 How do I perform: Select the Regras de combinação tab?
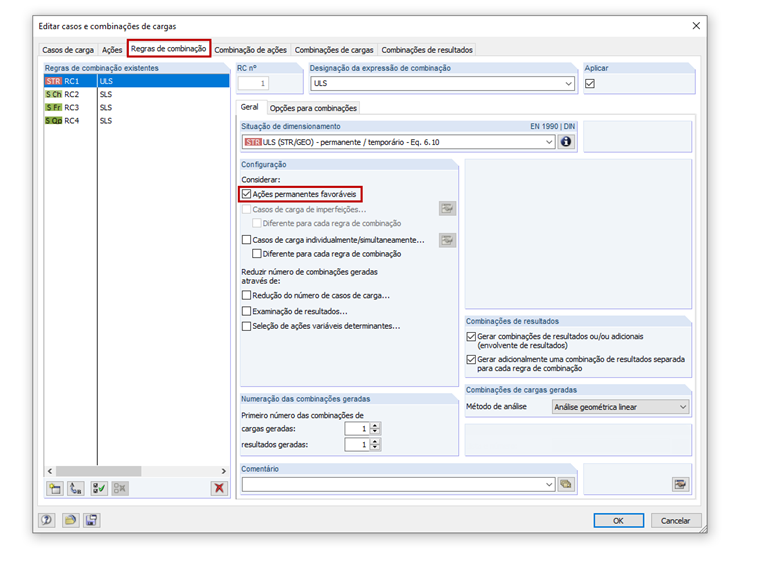169,48
